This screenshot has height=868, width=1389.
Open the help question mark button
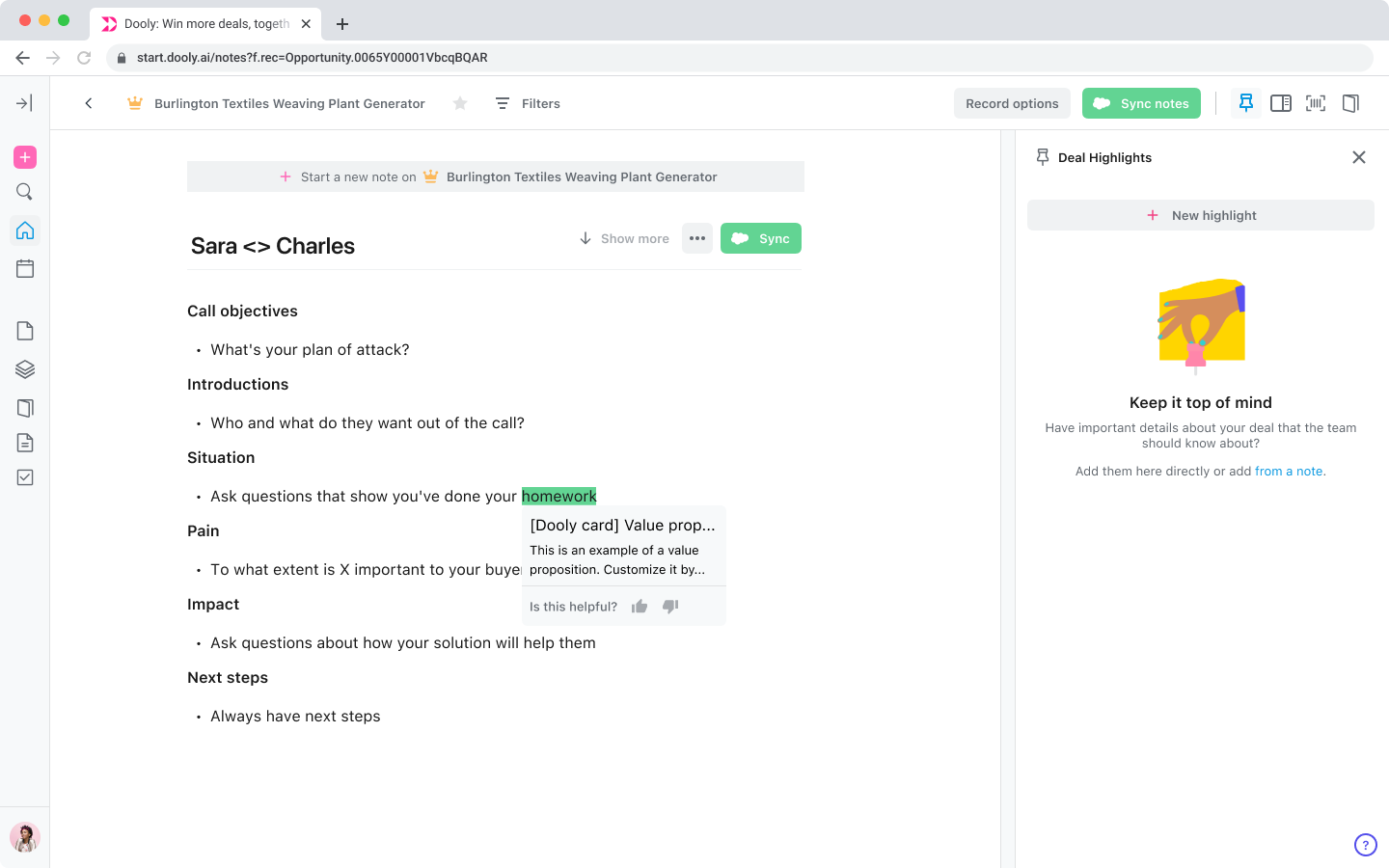(1366, 845)
